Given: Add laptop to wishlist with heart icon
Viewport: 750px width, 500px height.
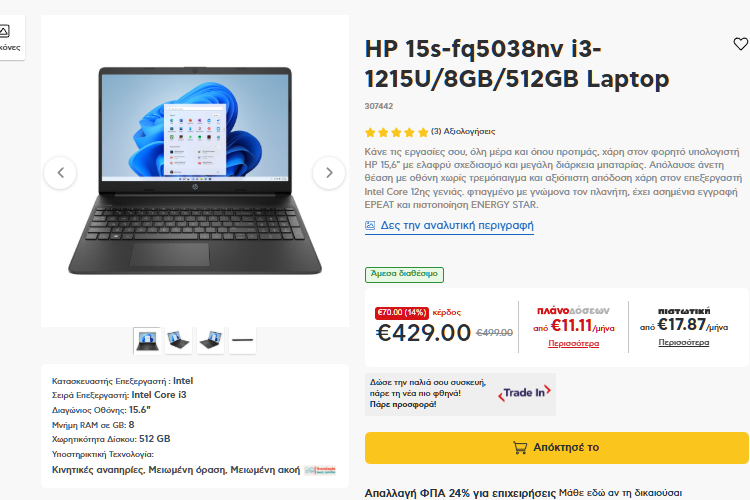Looking at the screenshot, I should (x=740, y=44).
